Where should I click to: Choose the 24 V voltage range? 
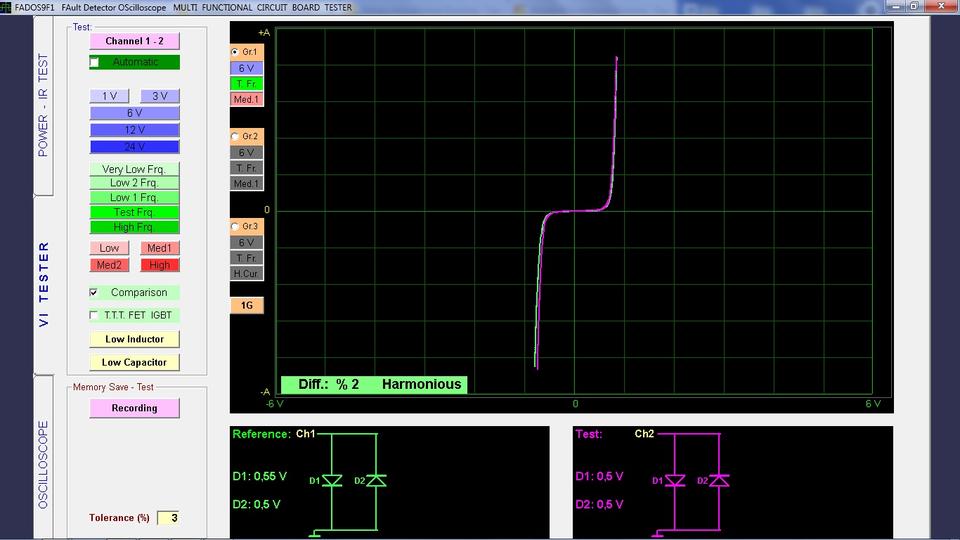click(134, 147)
